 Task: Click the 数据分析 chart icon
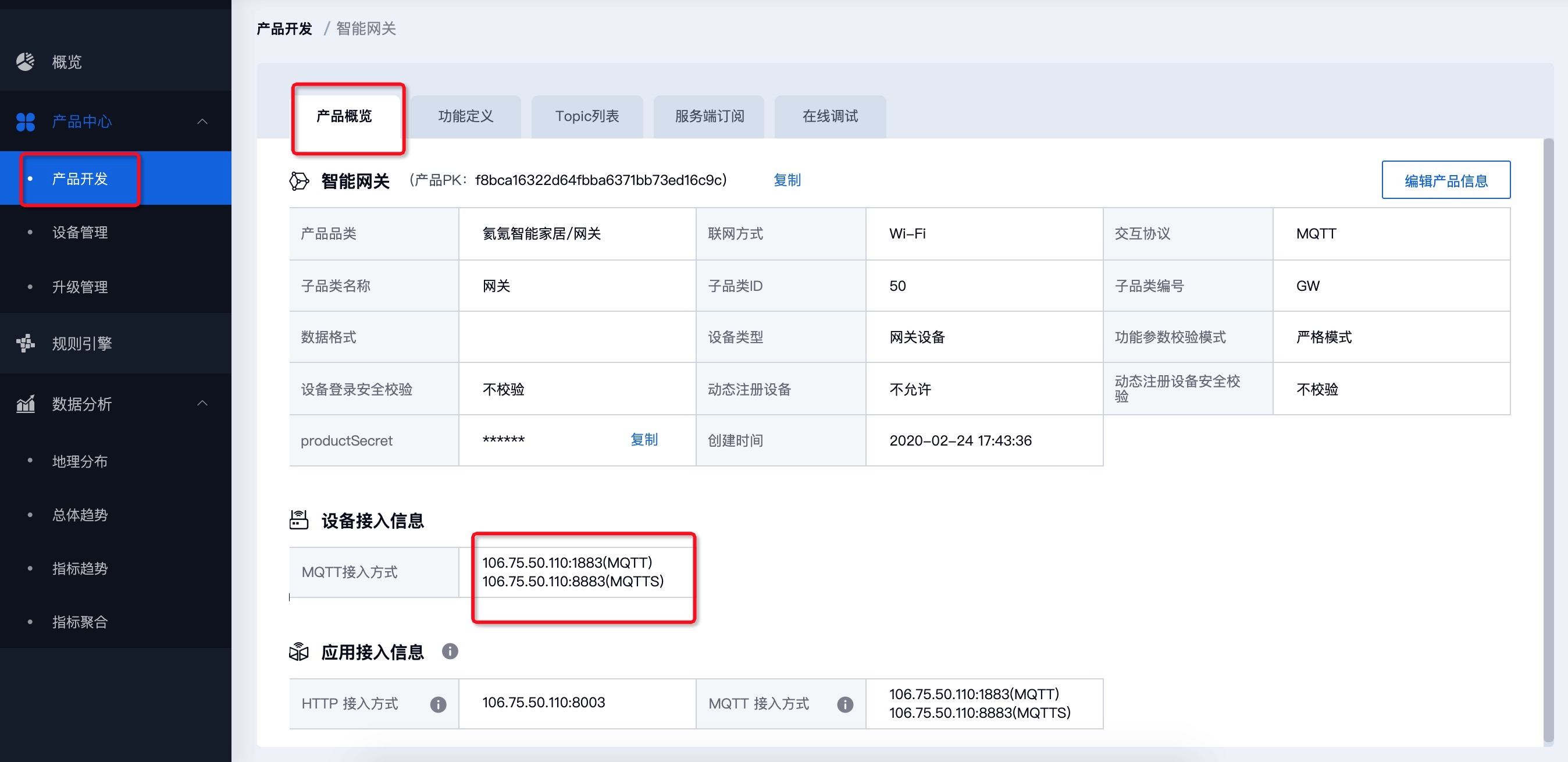25,404
